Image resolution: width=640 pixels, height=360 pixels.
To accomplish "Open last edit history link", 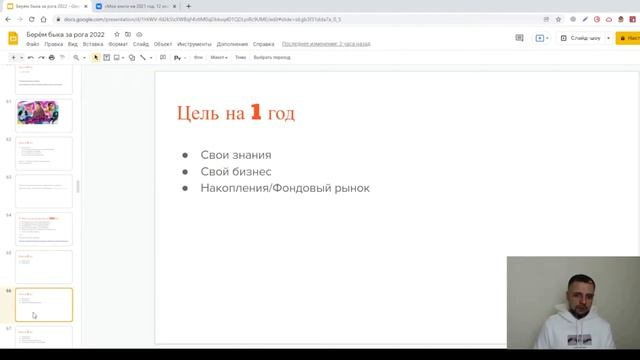I will coord(326,44).
